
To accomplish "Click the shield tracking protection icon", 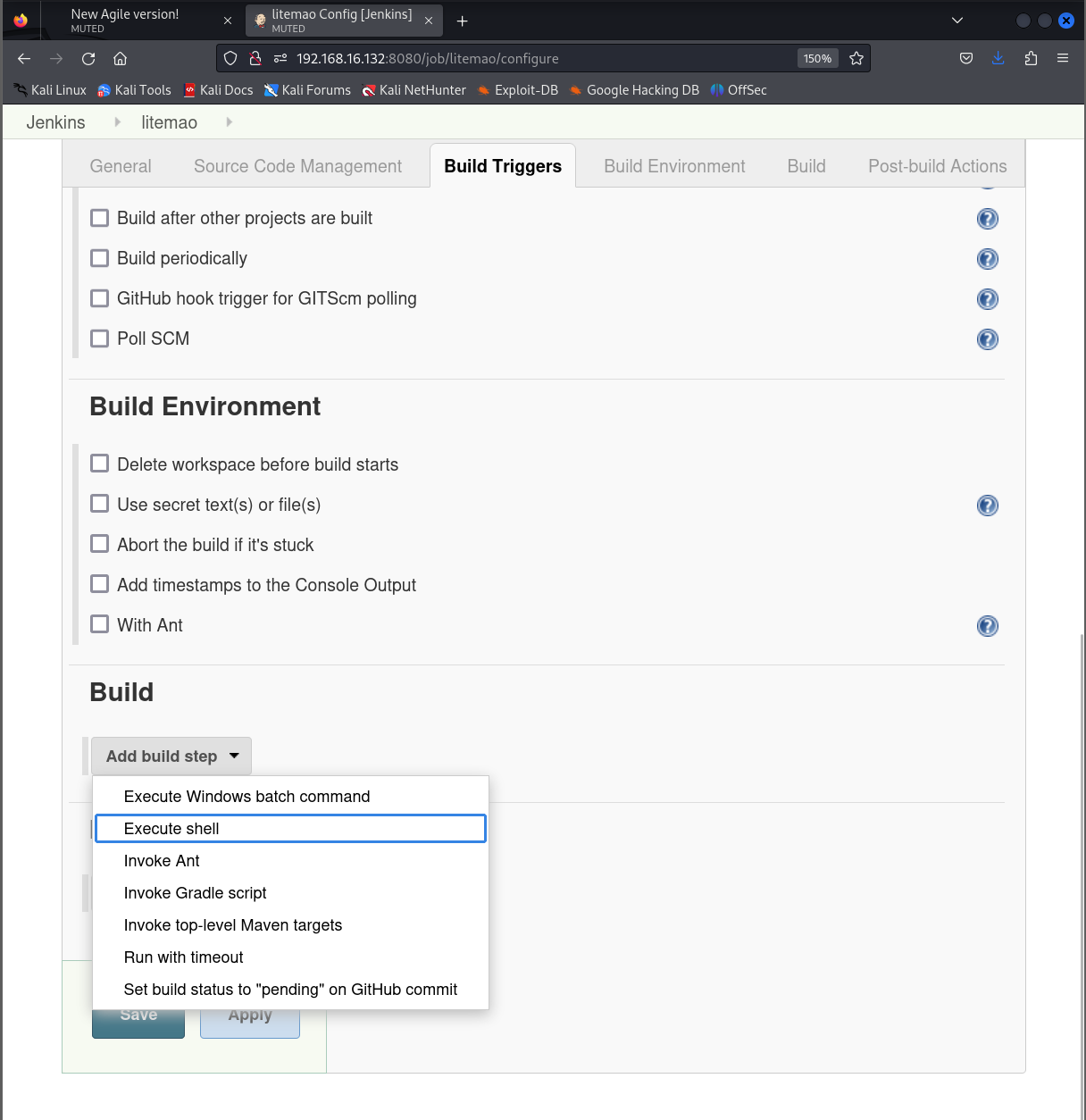I will click(230, 58).
